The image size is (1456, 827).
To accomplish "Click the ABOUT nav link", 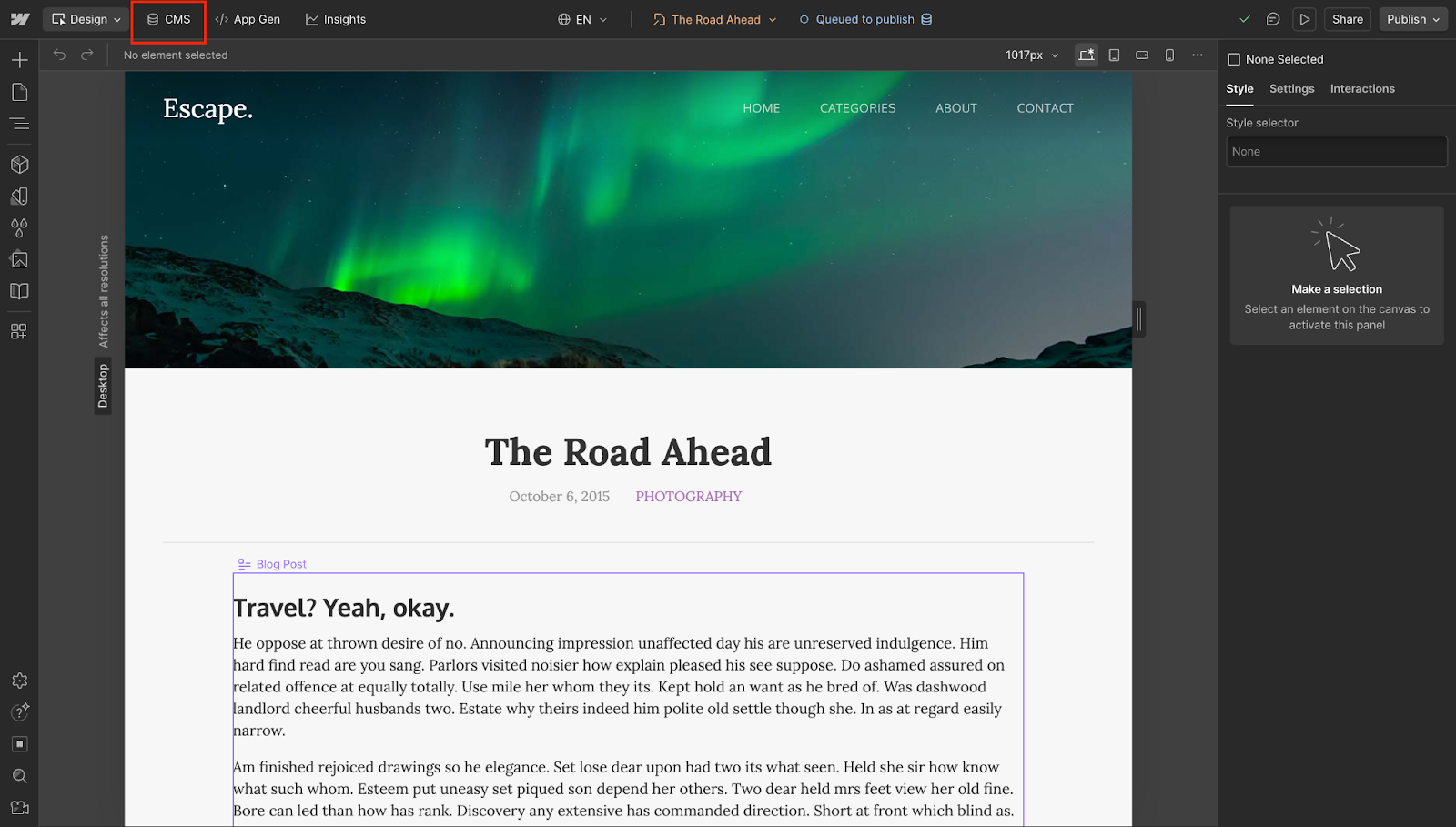I will pyautogui.click(x=955, y=108).
